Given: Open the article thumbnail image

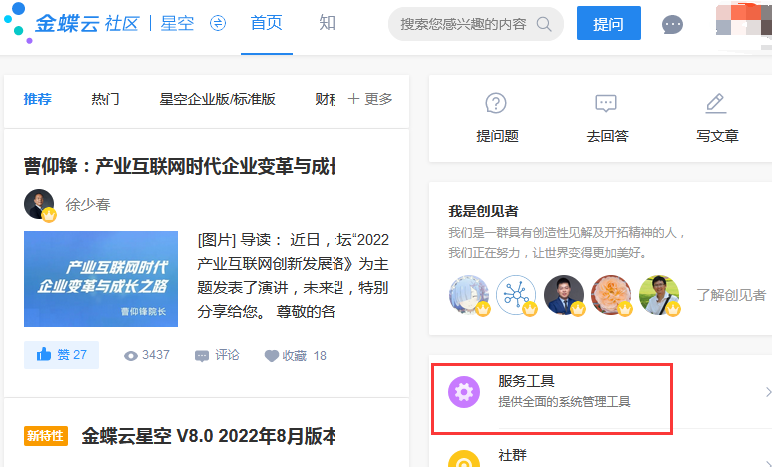Looking at the screenshot, I should click(101, 279).
